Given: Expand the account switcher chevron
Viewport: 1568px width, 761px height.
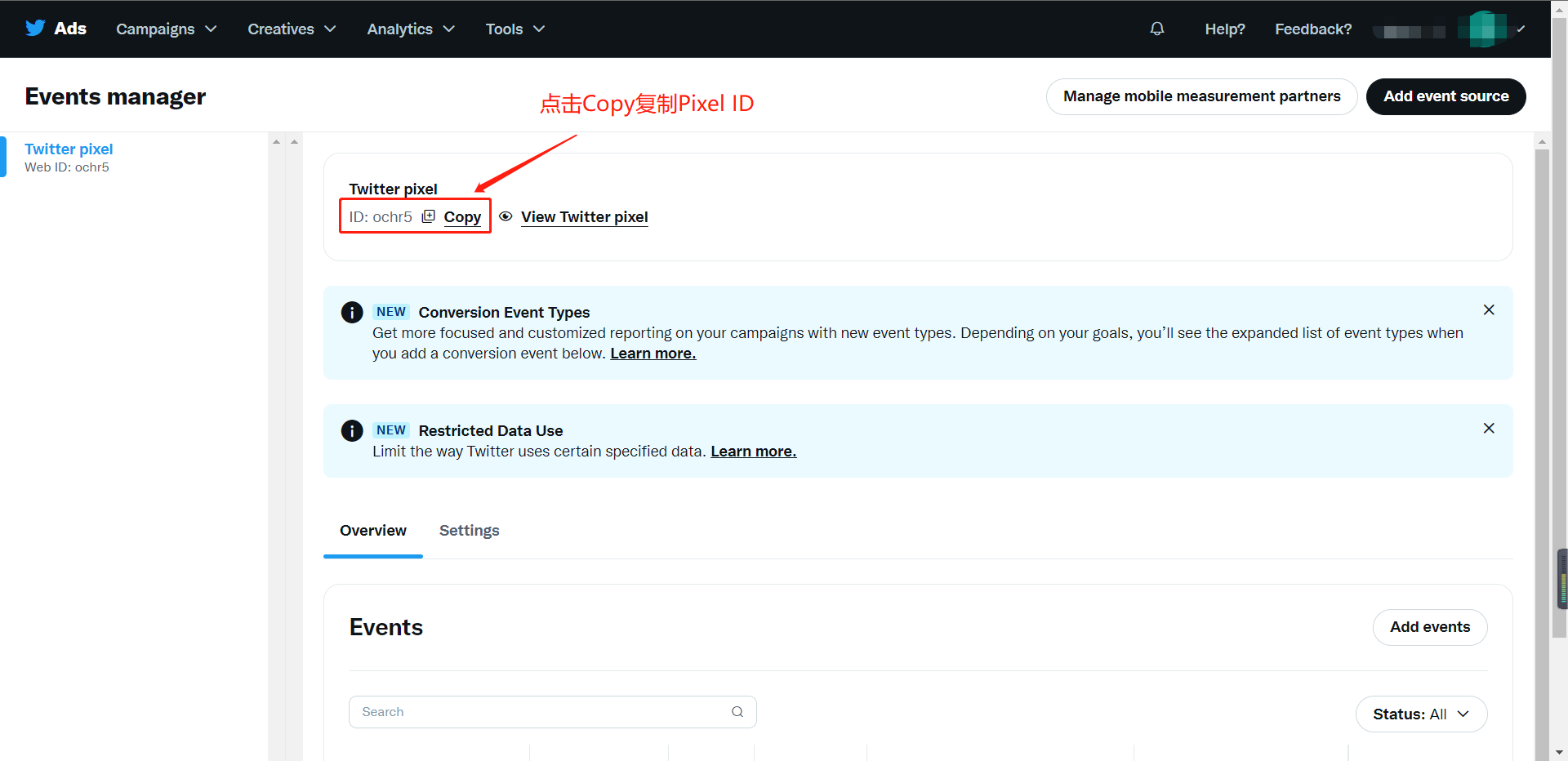Looking at the screenshot, I should point(1521,29).
